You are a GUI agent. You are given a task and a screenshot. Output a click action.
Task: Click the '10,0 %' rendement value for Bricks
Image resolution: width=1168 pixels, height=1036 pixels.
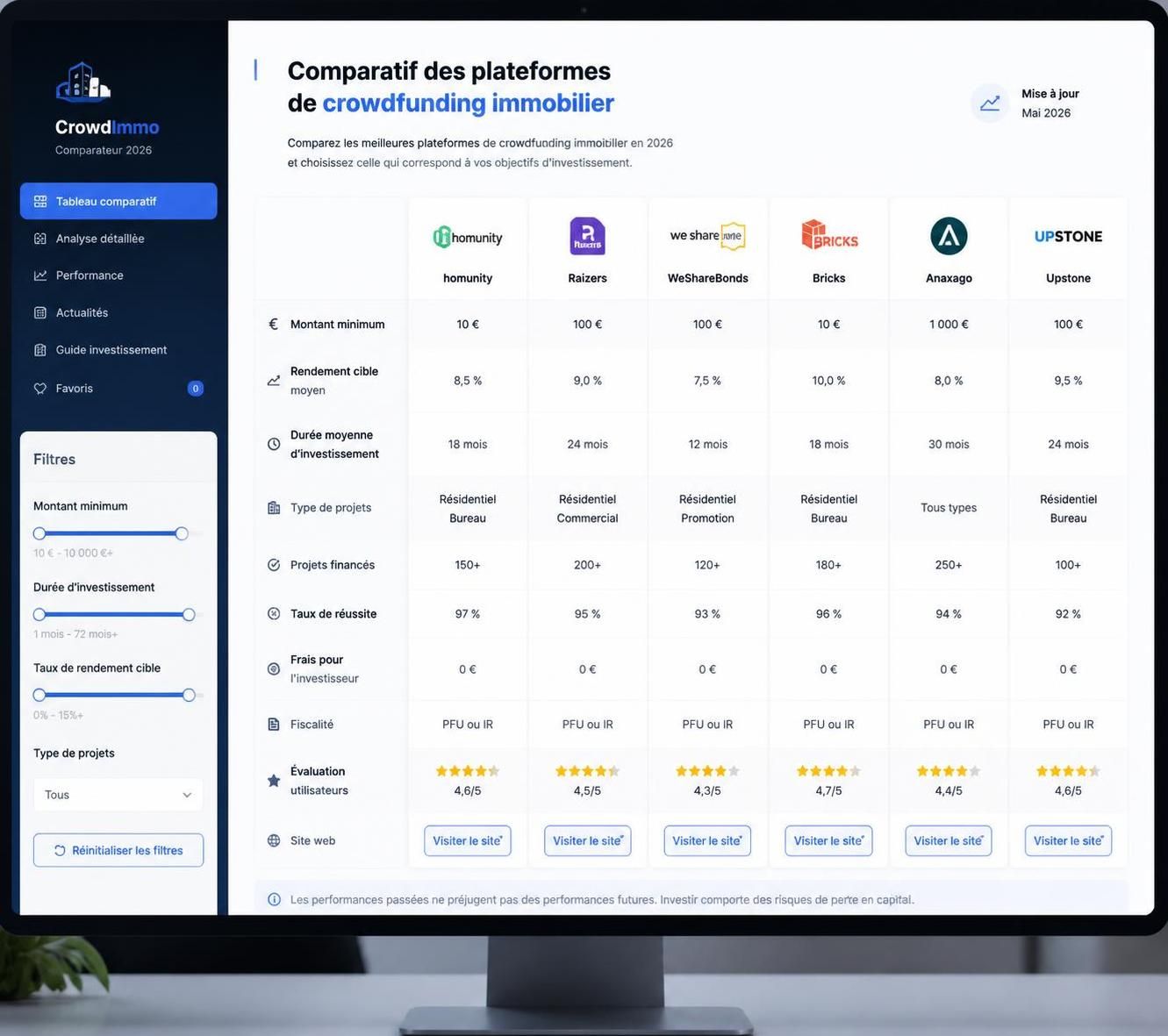[x=829, y=381]
